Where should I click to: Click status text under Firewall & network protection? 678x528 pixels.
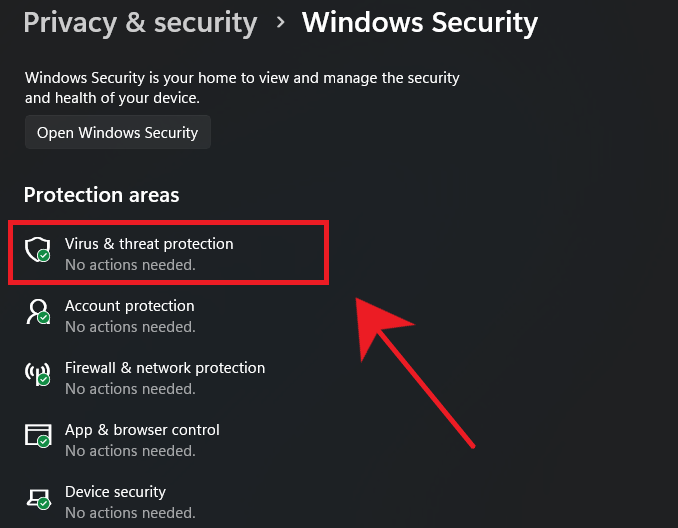point(130,389)
